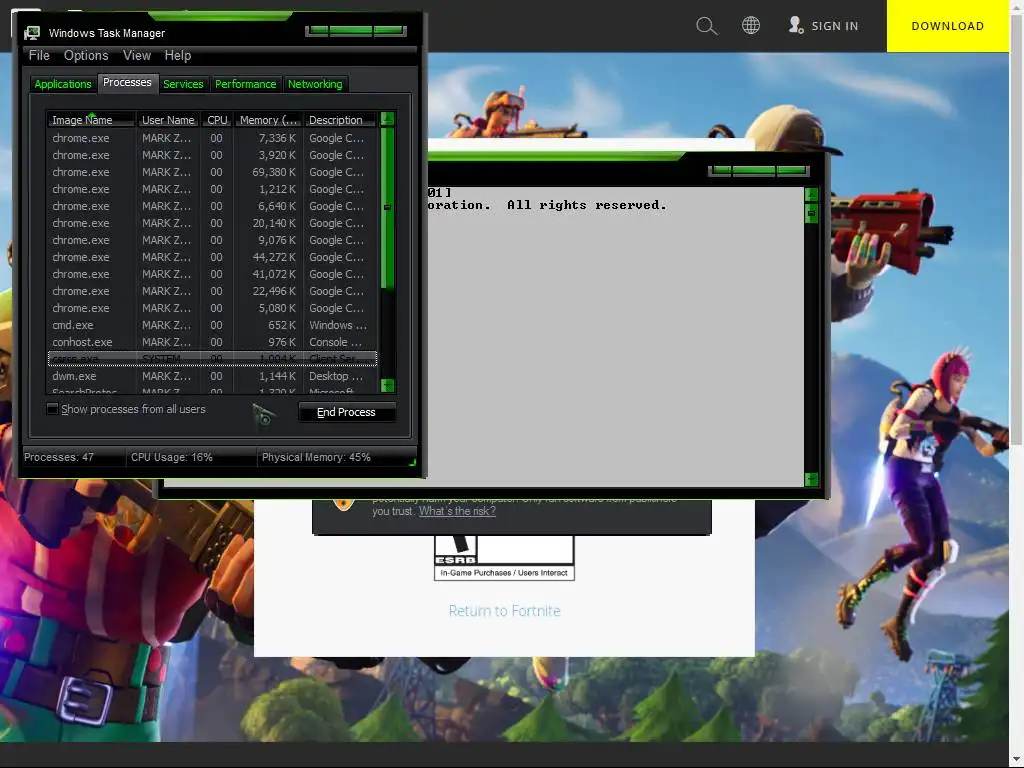Image resolution: width=1024 pixels, height=768 pixels.
Task: Click the yellow DOWNLOAD button
Action: pos(948,26)
